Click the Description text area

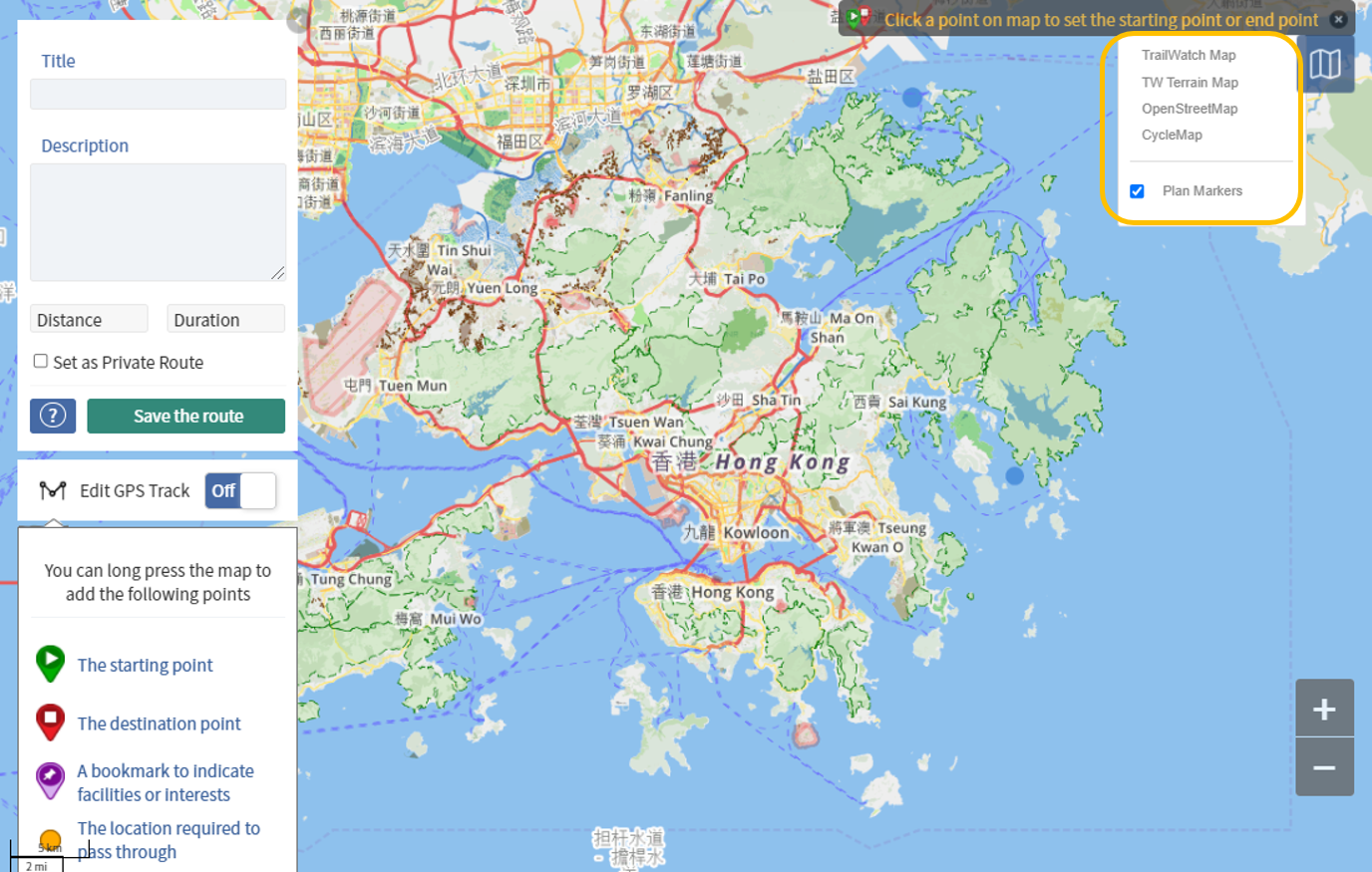click(x=158, y=221)
